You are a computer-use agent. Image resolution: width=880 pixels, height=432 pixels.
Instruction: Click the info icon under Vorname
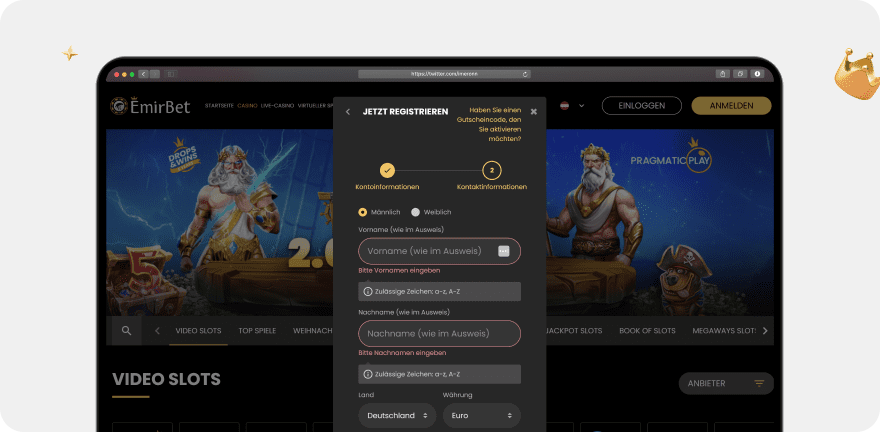point(368,292)
